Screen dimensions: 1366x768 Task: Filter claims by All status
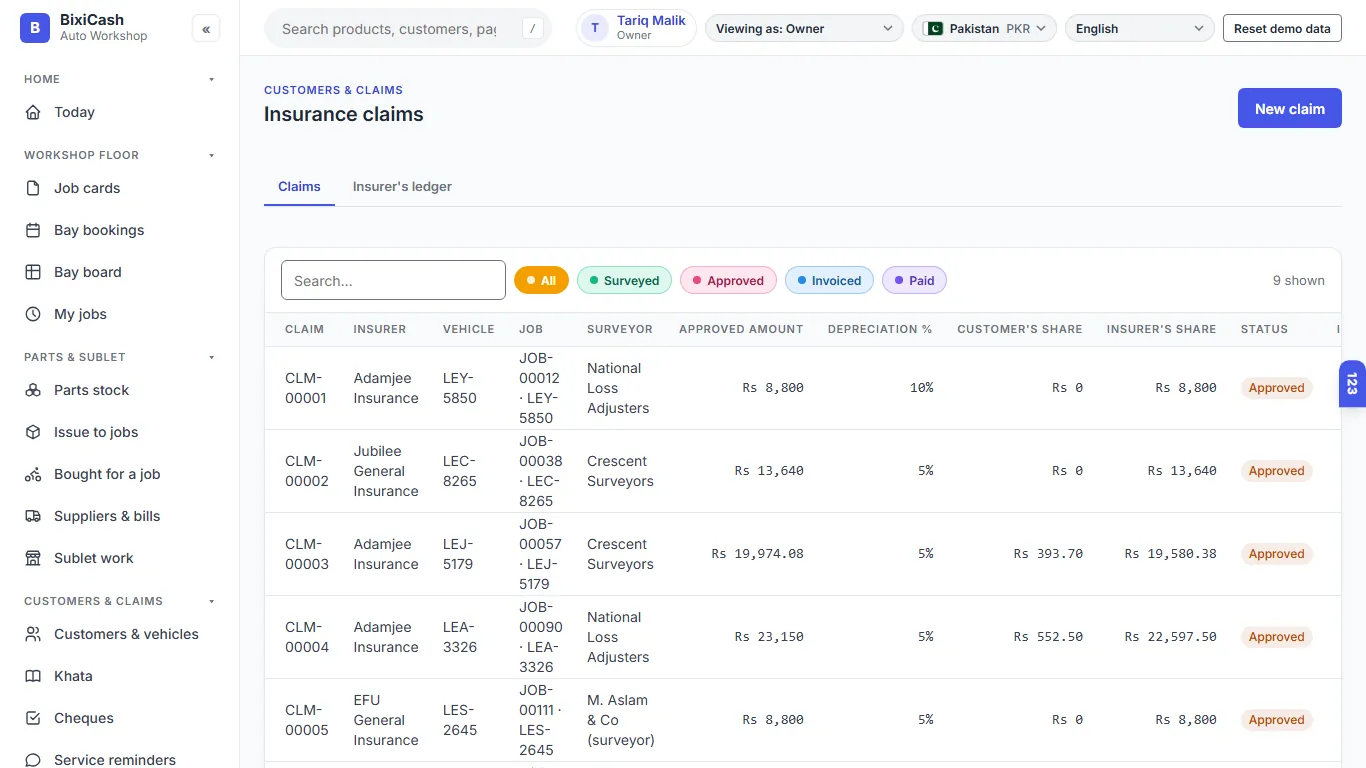[541, 281]
